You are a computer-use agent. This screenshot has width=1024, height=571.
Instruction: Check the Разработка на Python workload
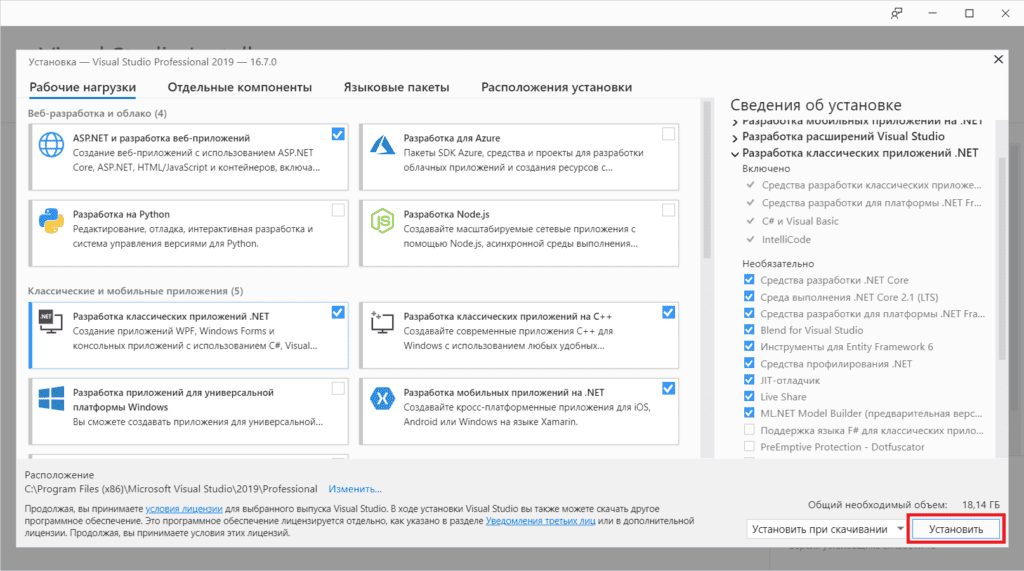pyautogui.click(x=338, y=210)
